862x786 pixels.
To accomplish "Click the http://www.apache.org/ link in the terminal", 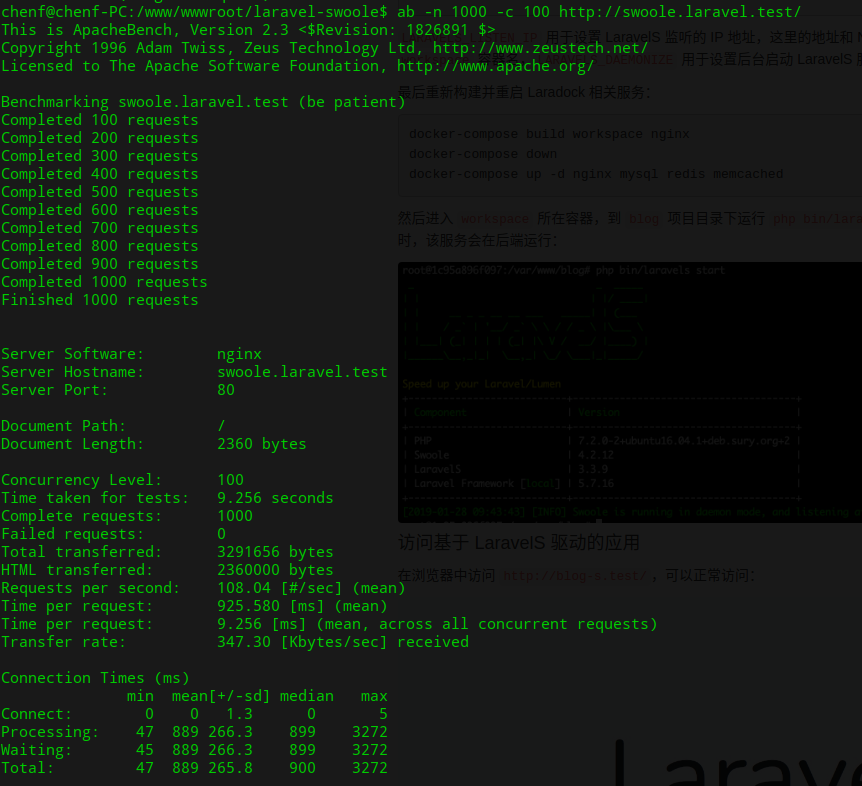I will click(495, 67).
